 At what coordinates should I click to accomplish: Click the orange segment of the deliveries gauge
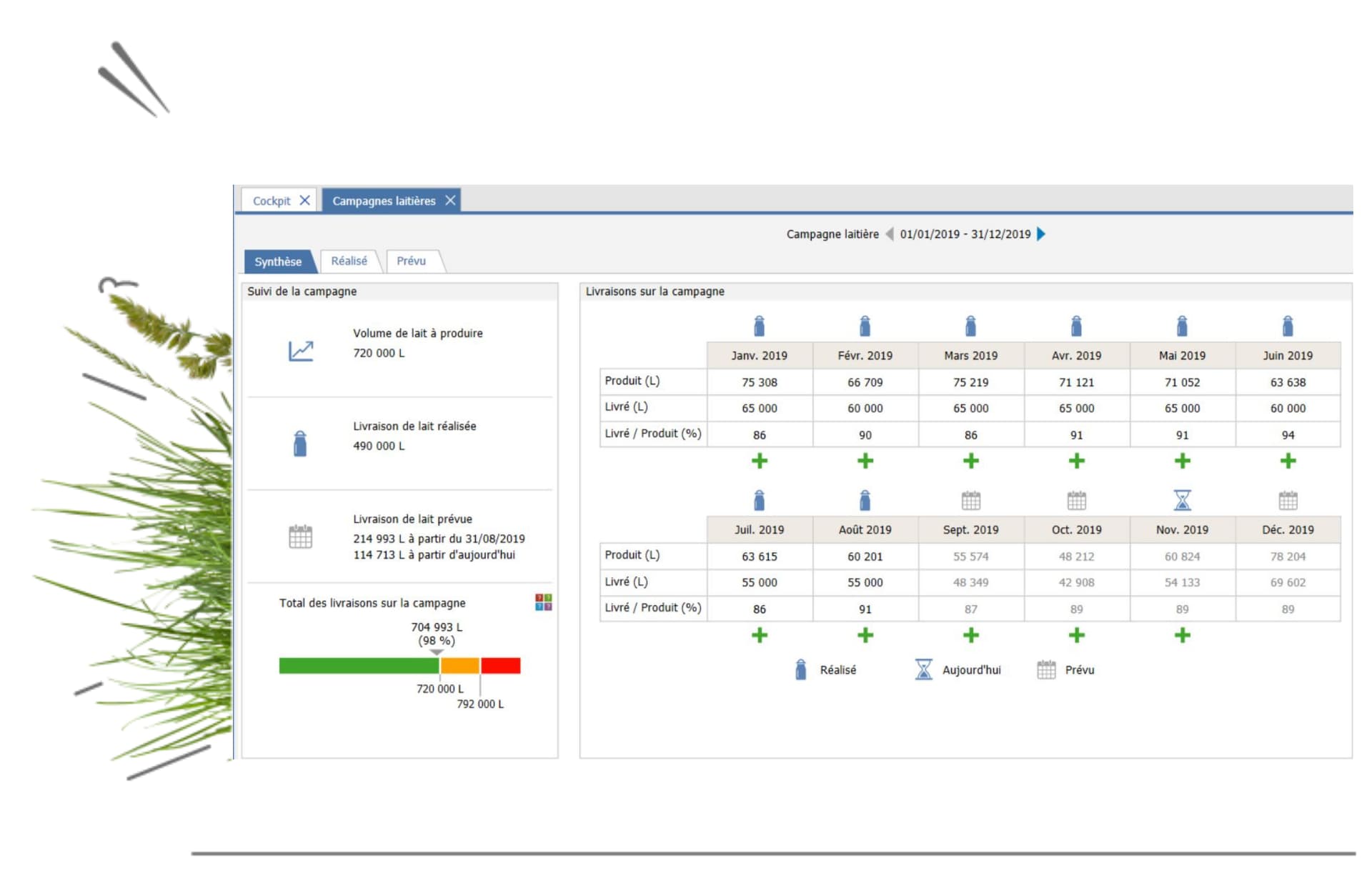459,666
